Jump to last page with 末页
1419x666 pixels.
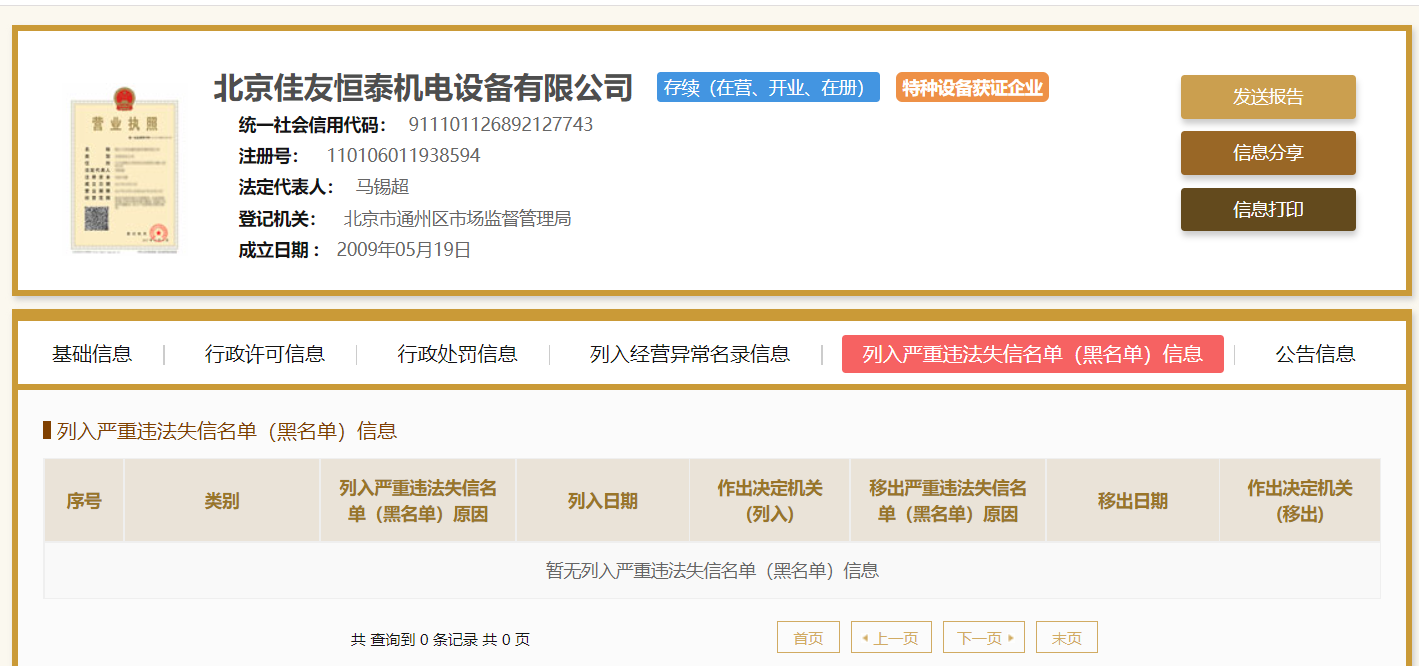point(1067,638)
